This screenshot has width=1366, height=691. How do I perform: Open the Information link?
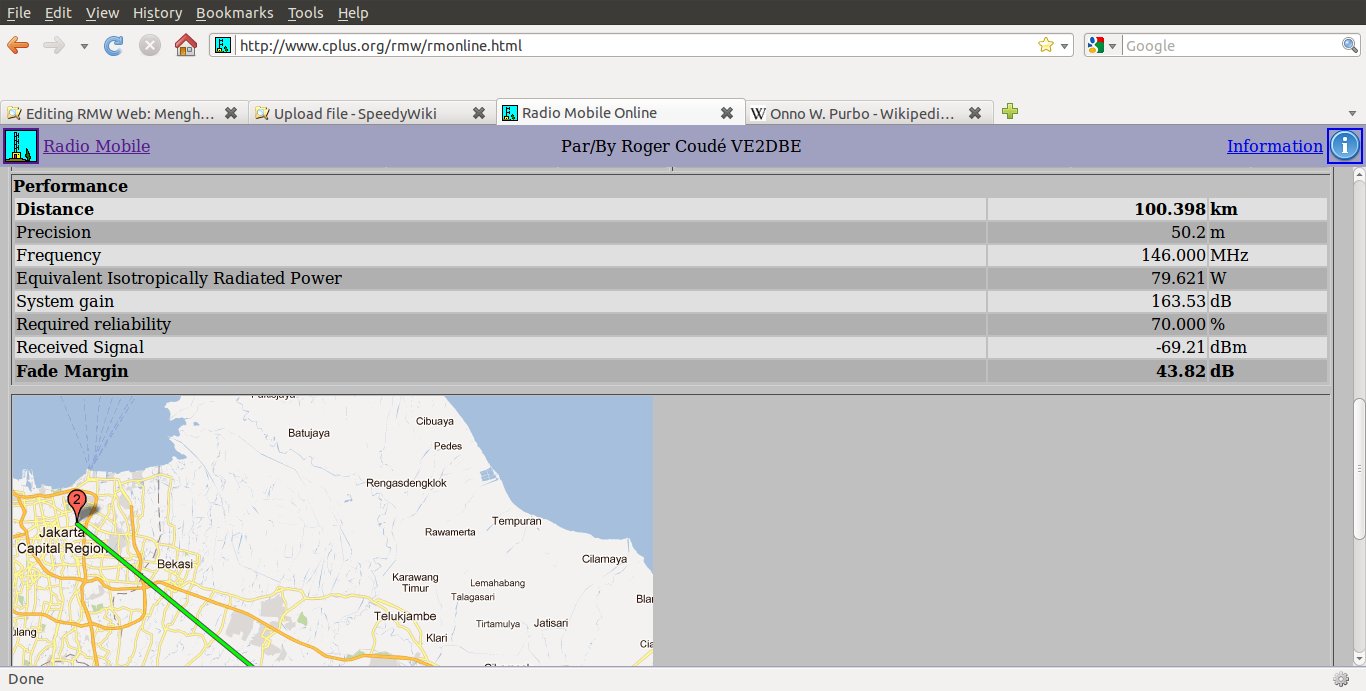point(1274,146)
